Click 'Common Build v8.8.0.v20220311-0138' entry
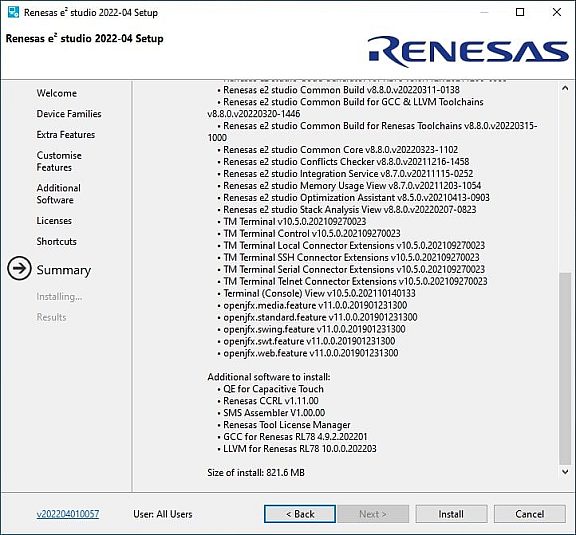Screen dimensions: 576x535 click(x=342, y=90)
